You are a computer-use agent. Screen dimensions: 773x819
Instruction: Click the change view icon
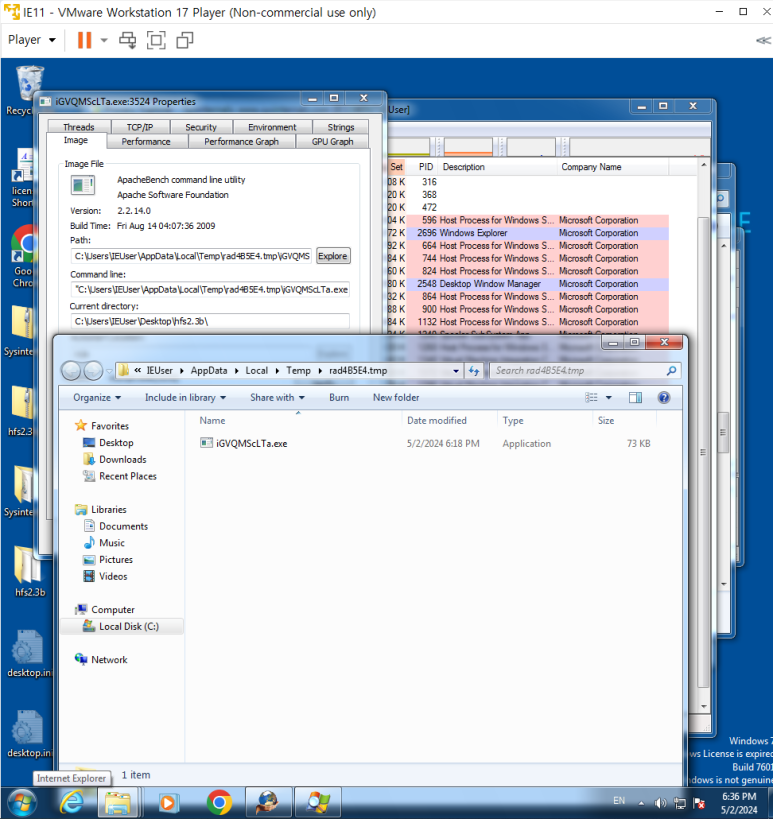click(591, 397)
